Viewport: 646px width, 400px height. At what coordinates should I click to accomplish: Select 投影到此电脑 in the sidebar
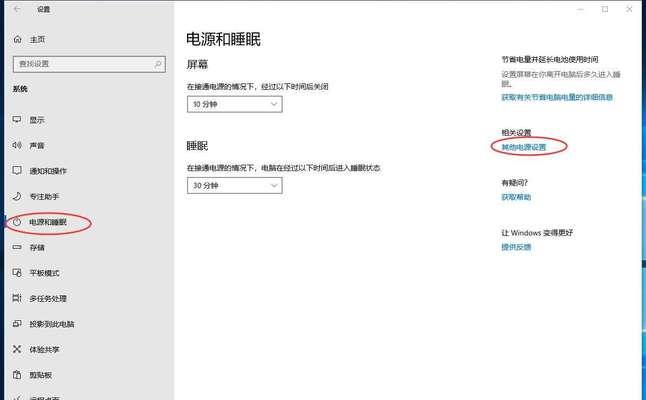(52, 324)
